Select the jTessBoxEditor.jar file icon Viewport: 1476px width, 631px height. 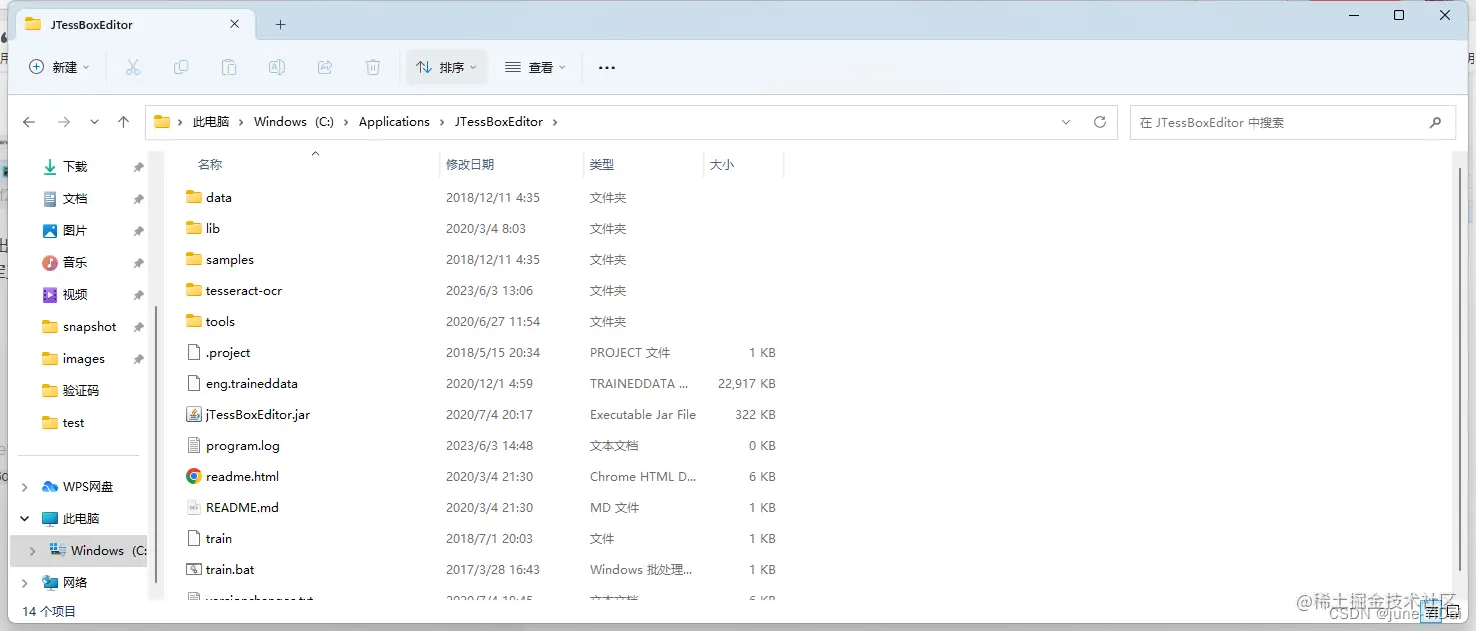click(x=194, y=414)
